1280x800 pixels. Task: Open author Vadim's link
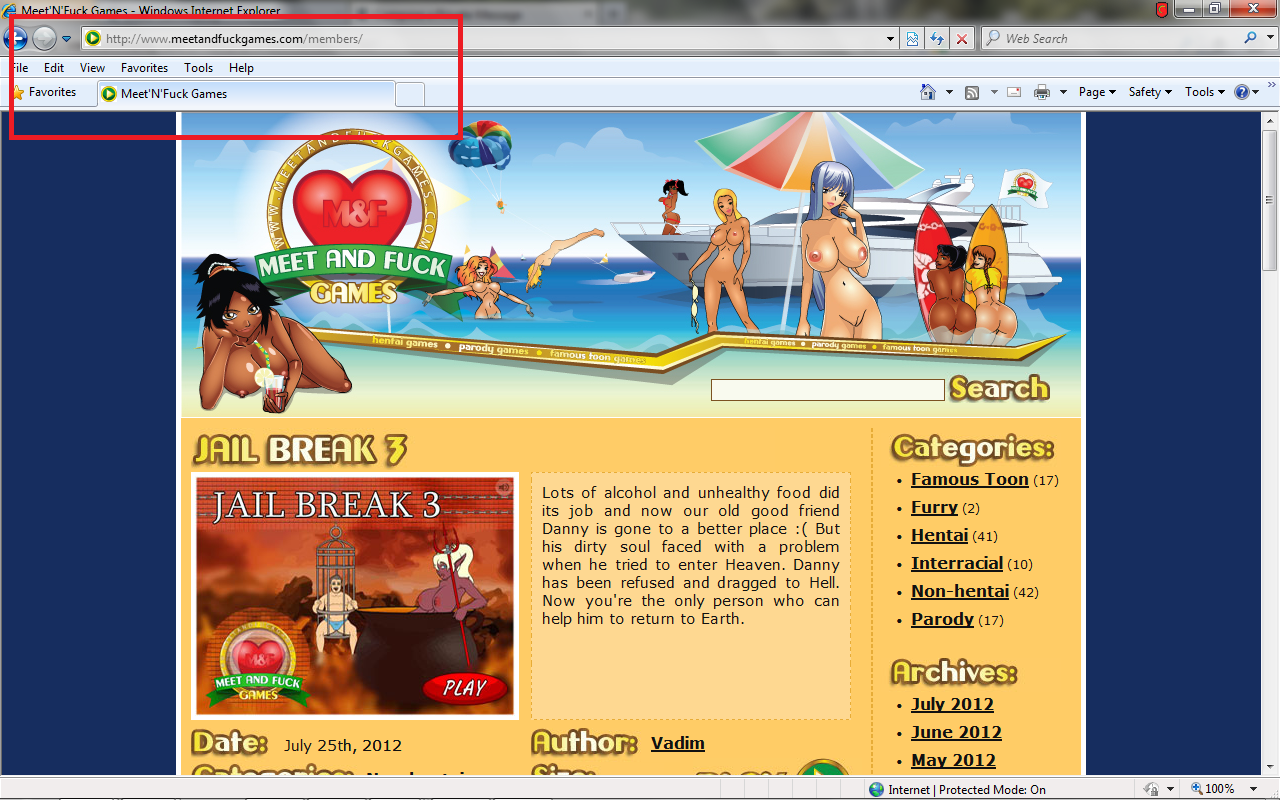point(678,743)
